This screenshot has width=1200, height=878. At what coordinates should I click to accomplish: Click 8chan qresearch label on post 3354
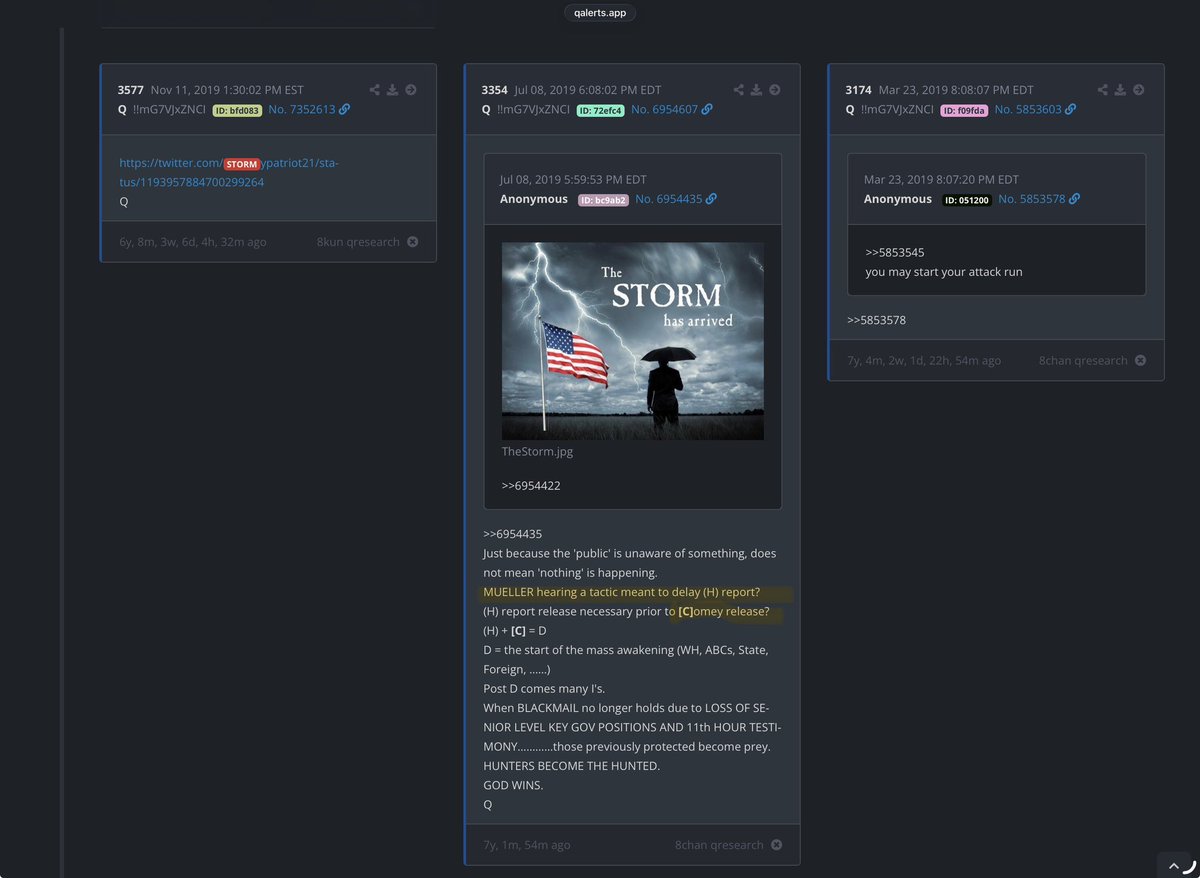[719, 845]
